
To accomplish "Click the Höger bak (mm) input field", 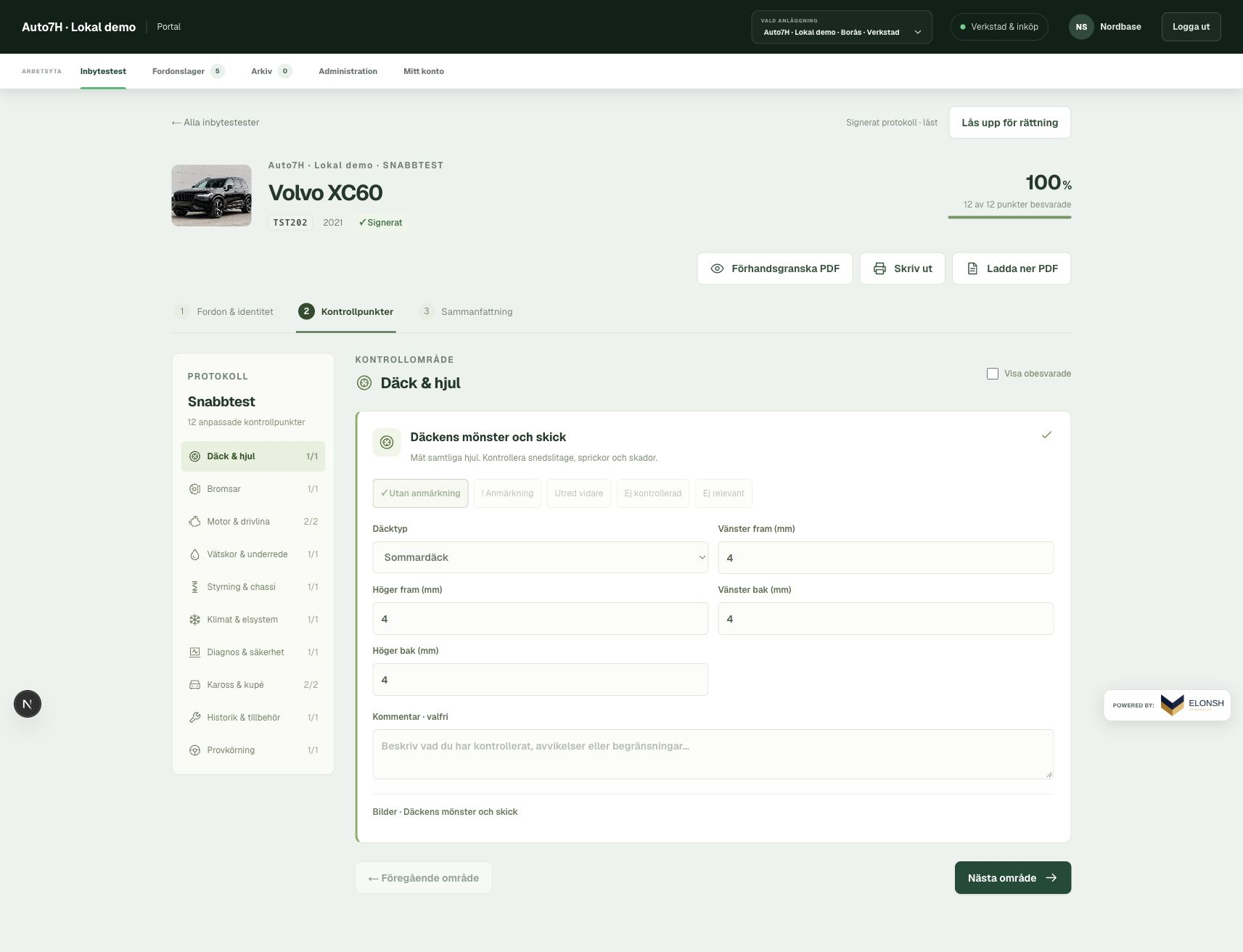I will [x=541, y=679].
